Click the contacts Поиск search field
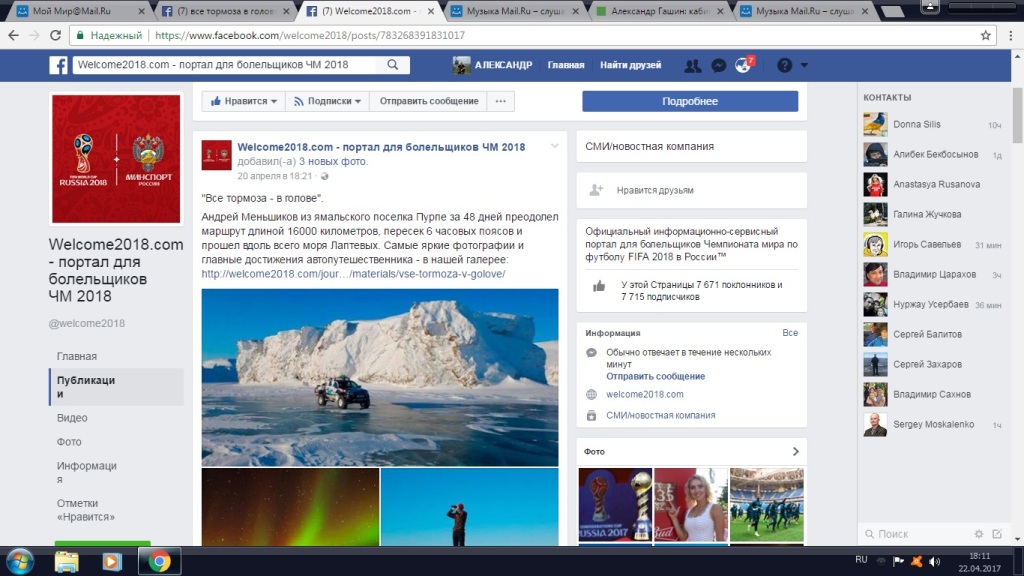This screenshot has height=576, width=1024. click(914, 534)
